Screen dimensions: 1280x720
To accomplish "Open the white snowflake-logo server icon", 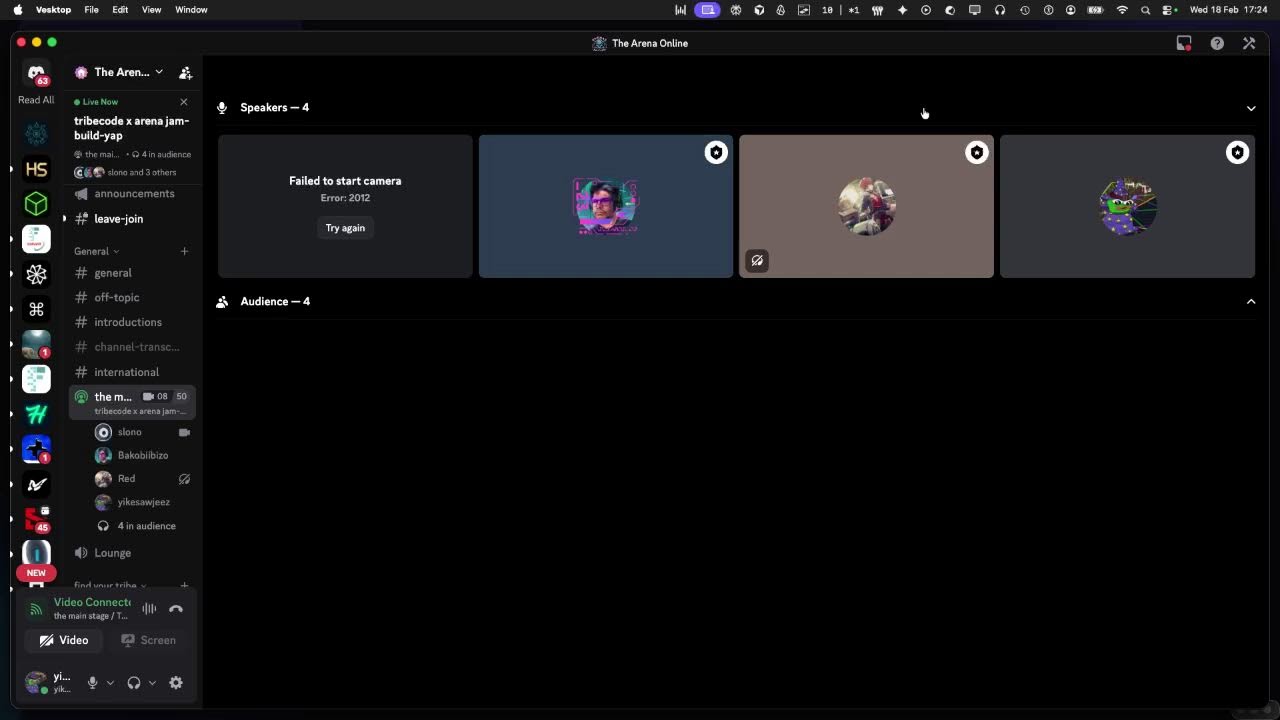I will click(x=36, y=274).
